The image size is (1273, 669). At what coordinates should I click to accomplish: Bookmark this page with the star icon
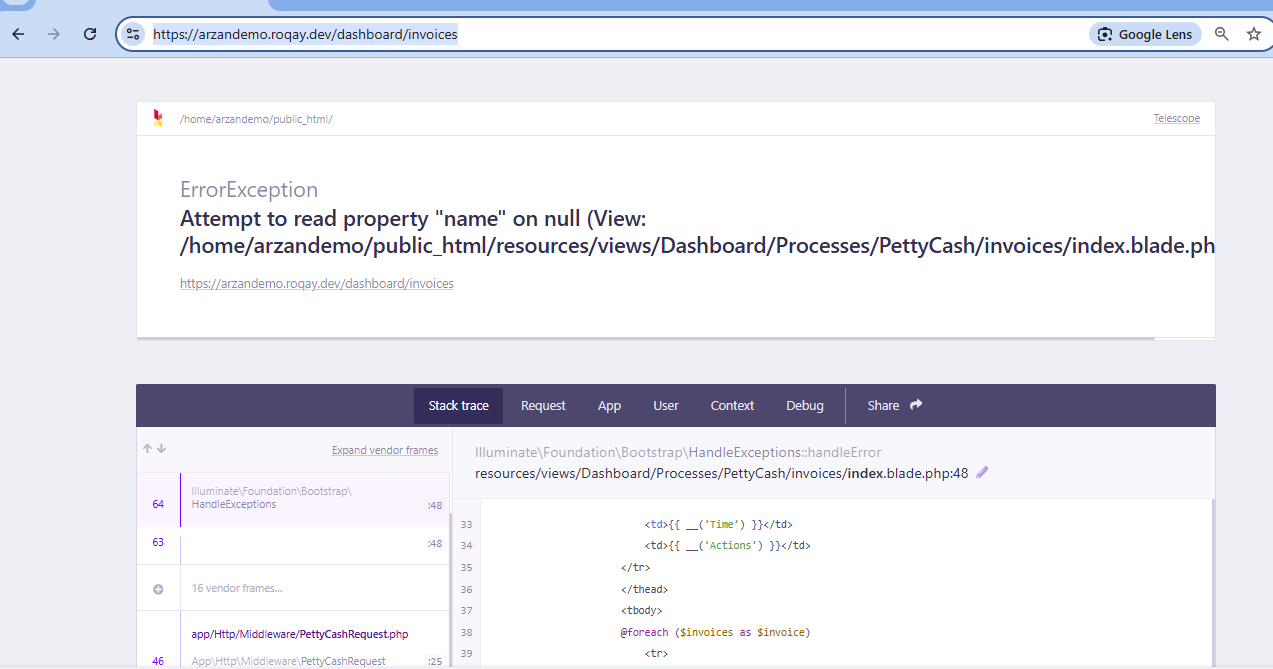[1253, 34]
